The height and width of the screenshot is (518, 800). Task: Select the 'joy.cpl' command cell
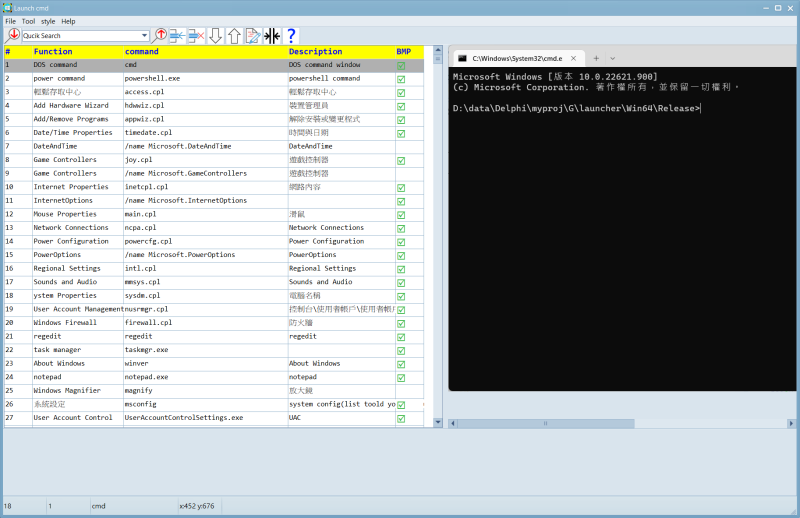(x=205, y=160)
